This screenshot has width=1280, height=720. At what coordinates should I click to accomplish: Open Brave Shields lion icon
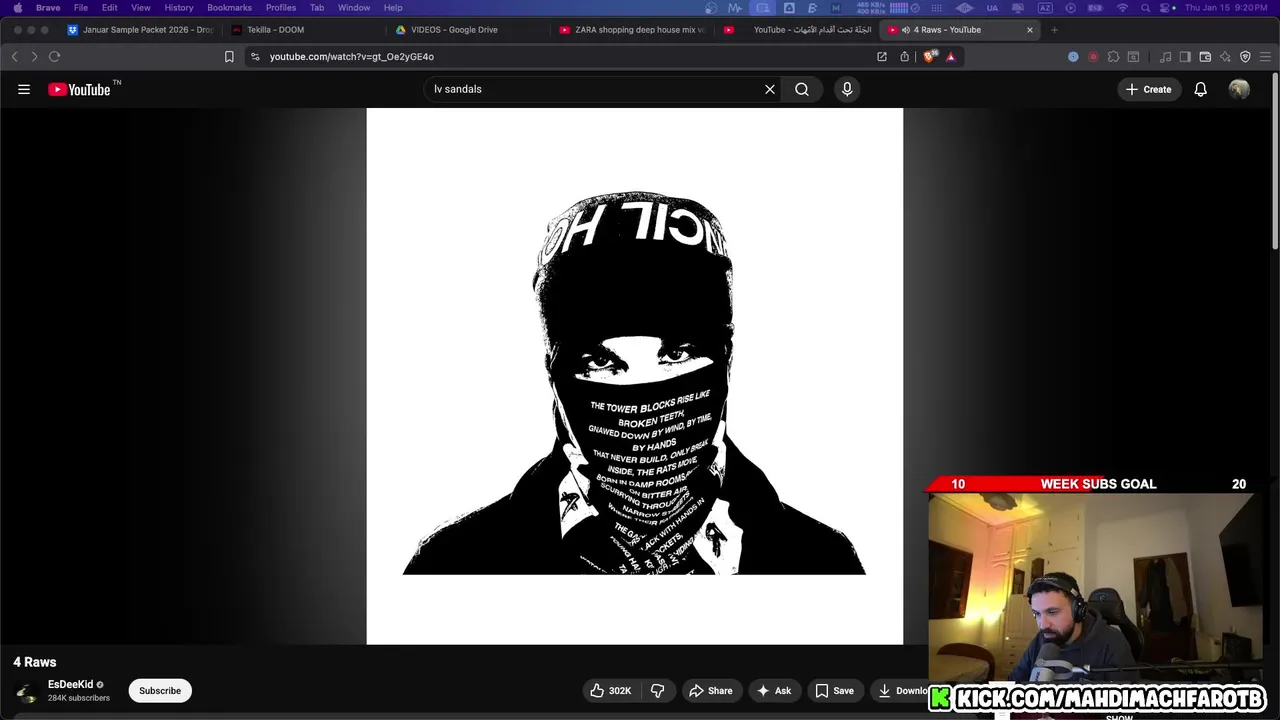pyautogui.click(x=930, y=57)
